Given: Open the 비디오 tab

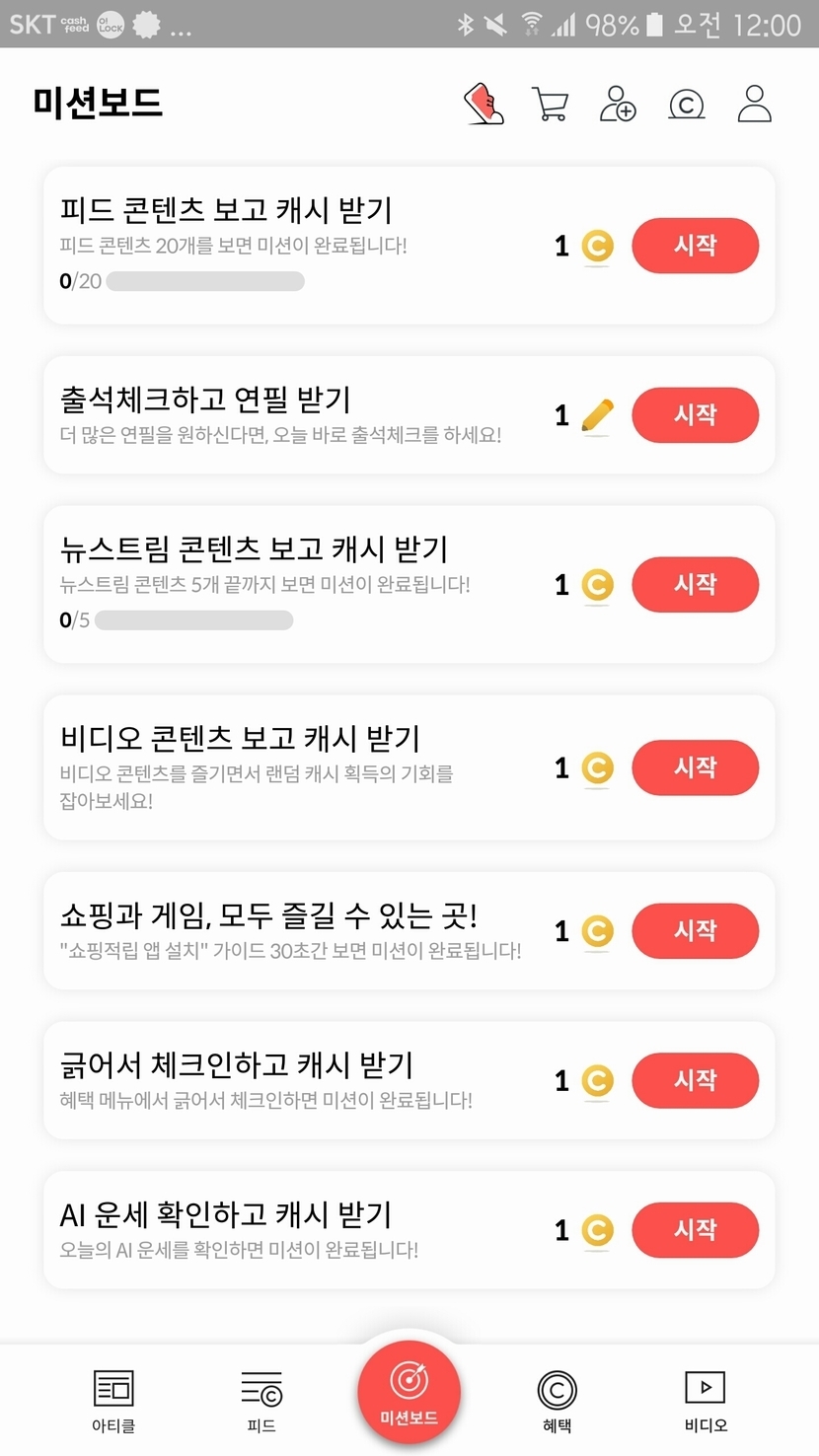Looking at the screenshot, I should (706, 1399).
